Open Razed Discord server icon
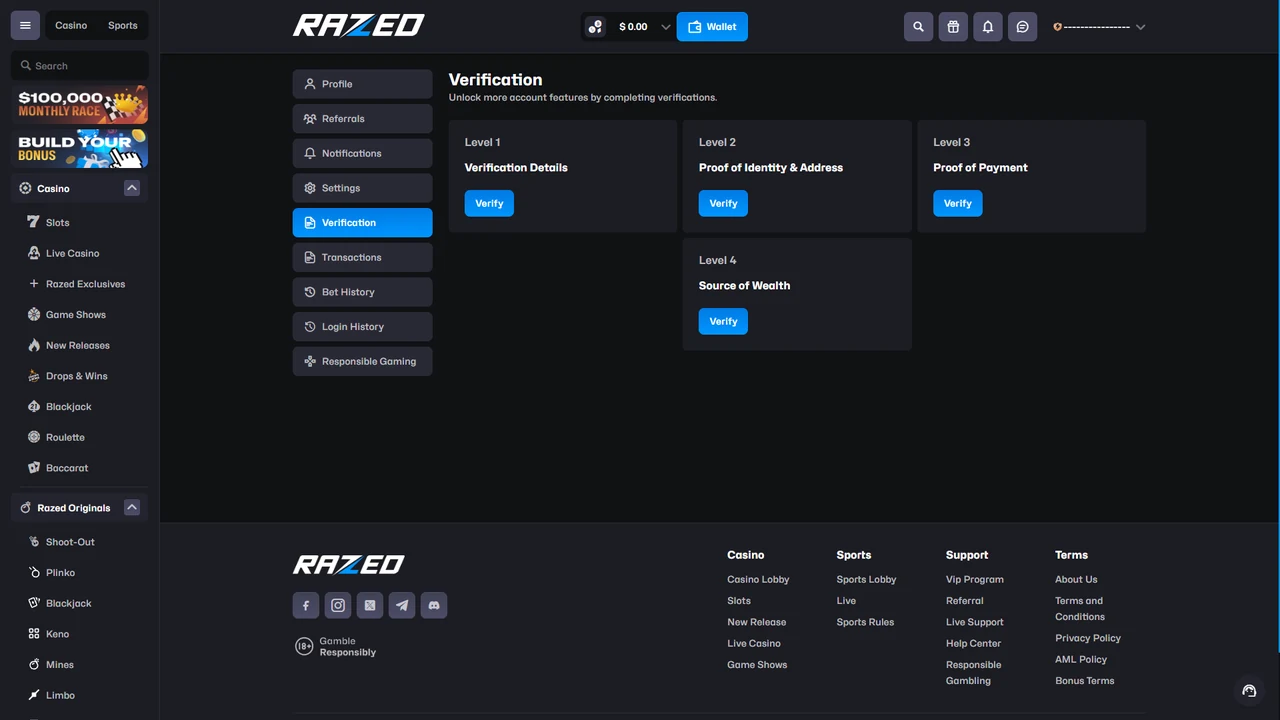 pyautogui.click(x=434, y=605)
